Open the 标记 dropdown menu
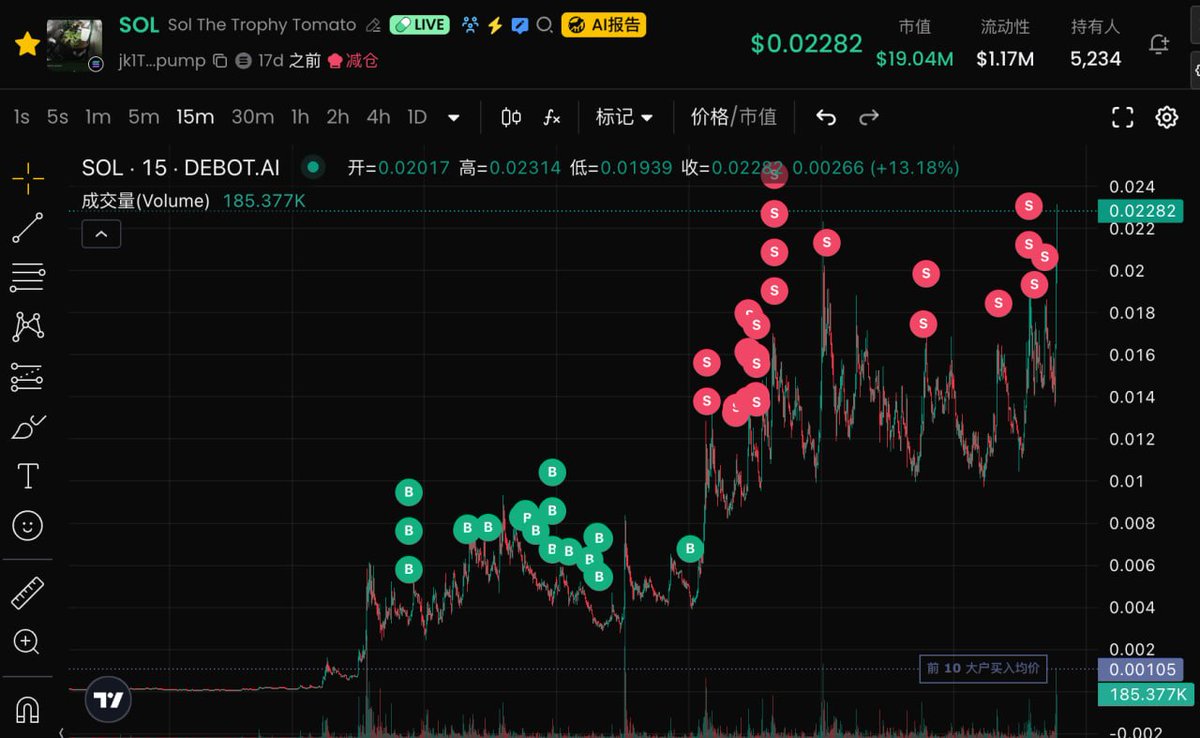 coord(624,117)
